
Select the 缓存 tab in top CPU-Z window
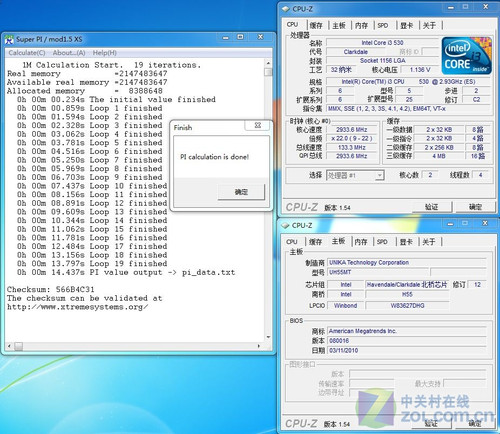(x=316, y=25)
